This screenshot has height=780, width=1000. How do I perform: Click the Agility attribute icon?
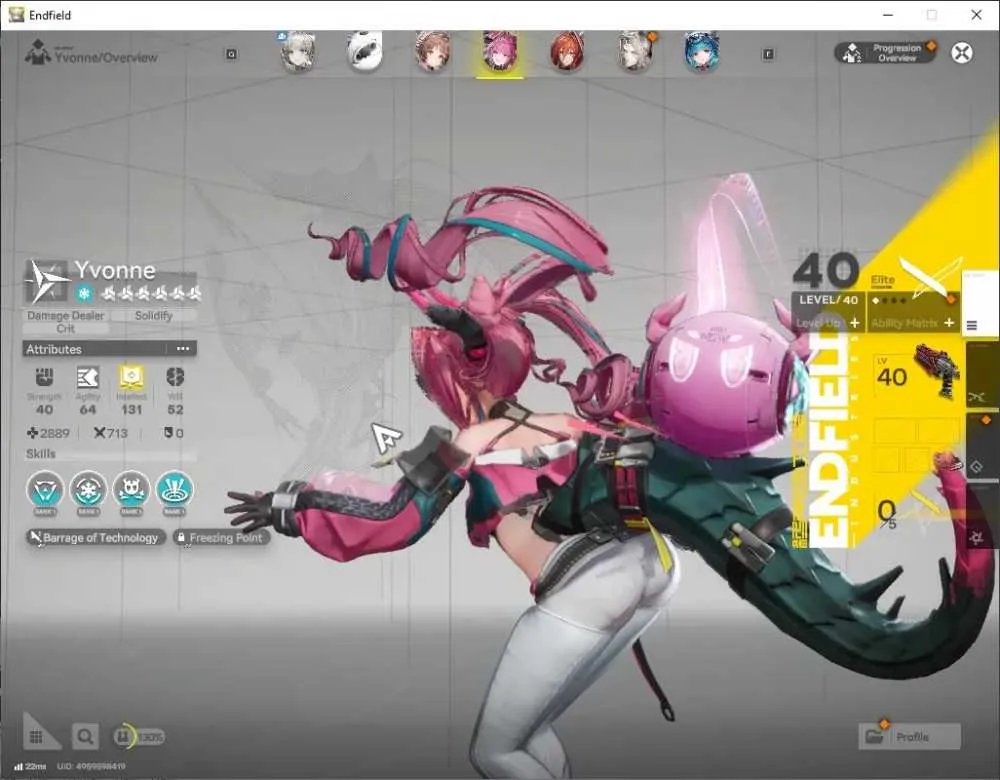point(87,377)
